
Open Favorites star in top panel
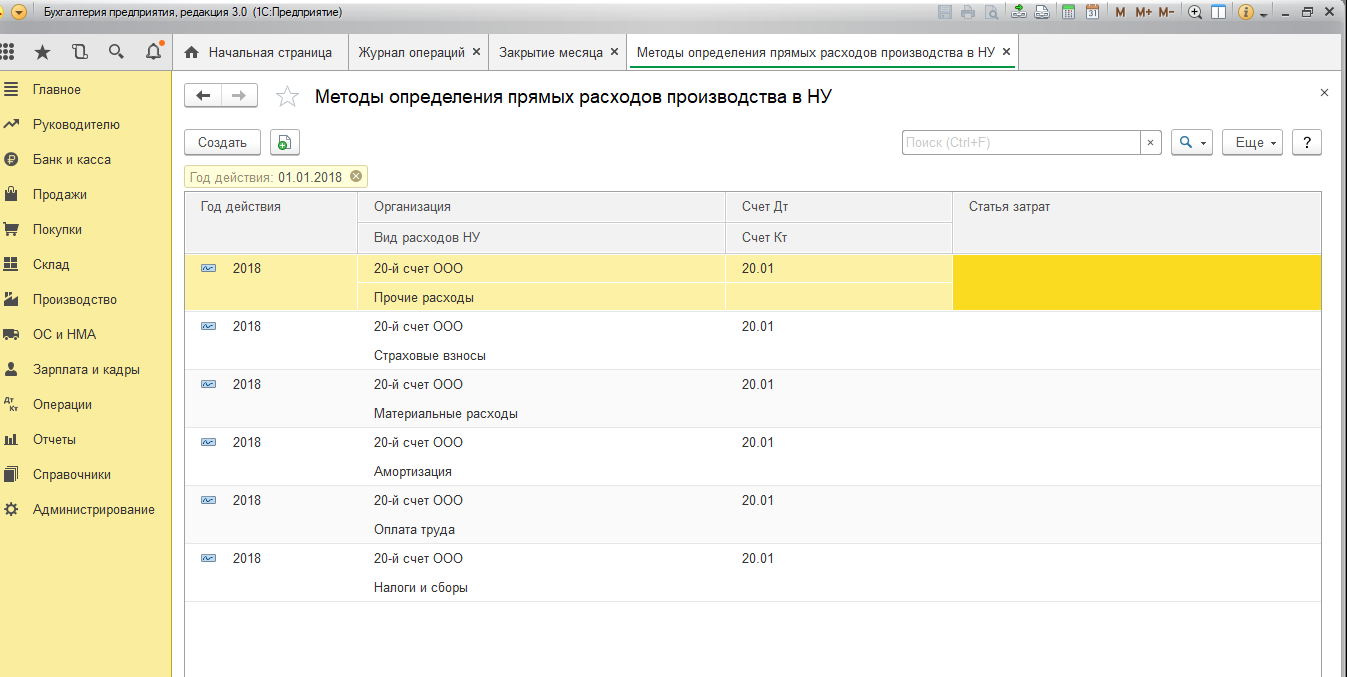(x=42, y=52)
